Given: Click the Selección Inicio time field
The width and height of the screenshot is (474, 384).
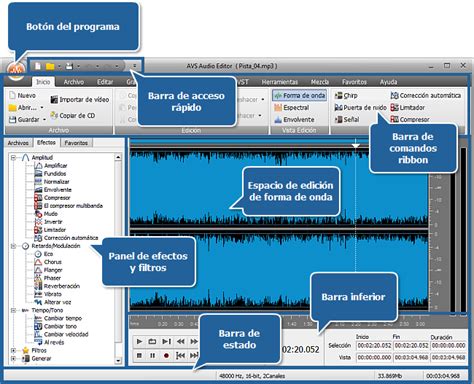Looking at the screenshot, I should click(374, 346).
